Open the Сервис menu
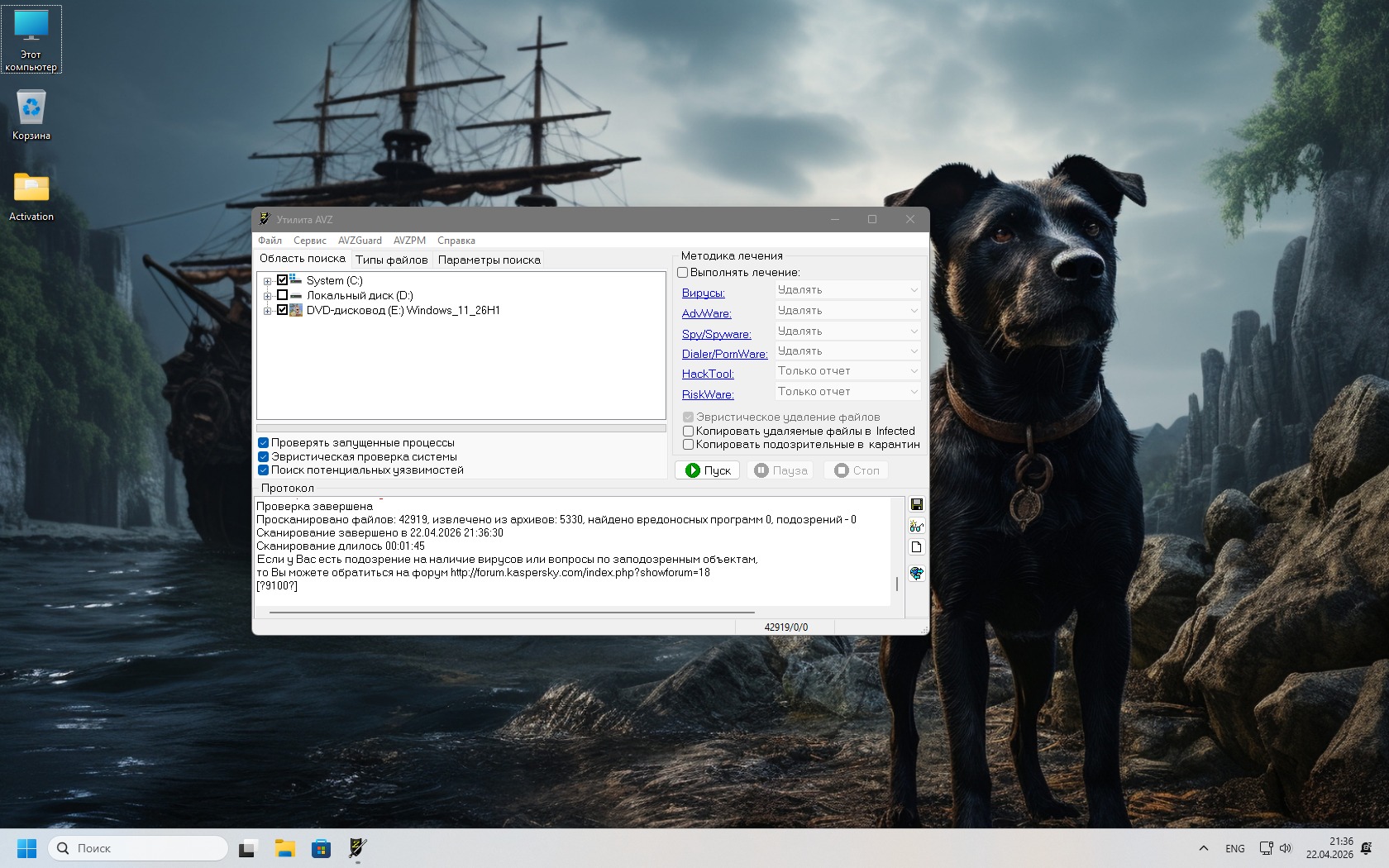Viewport: 1389px width, 868px height. [309, 241]
